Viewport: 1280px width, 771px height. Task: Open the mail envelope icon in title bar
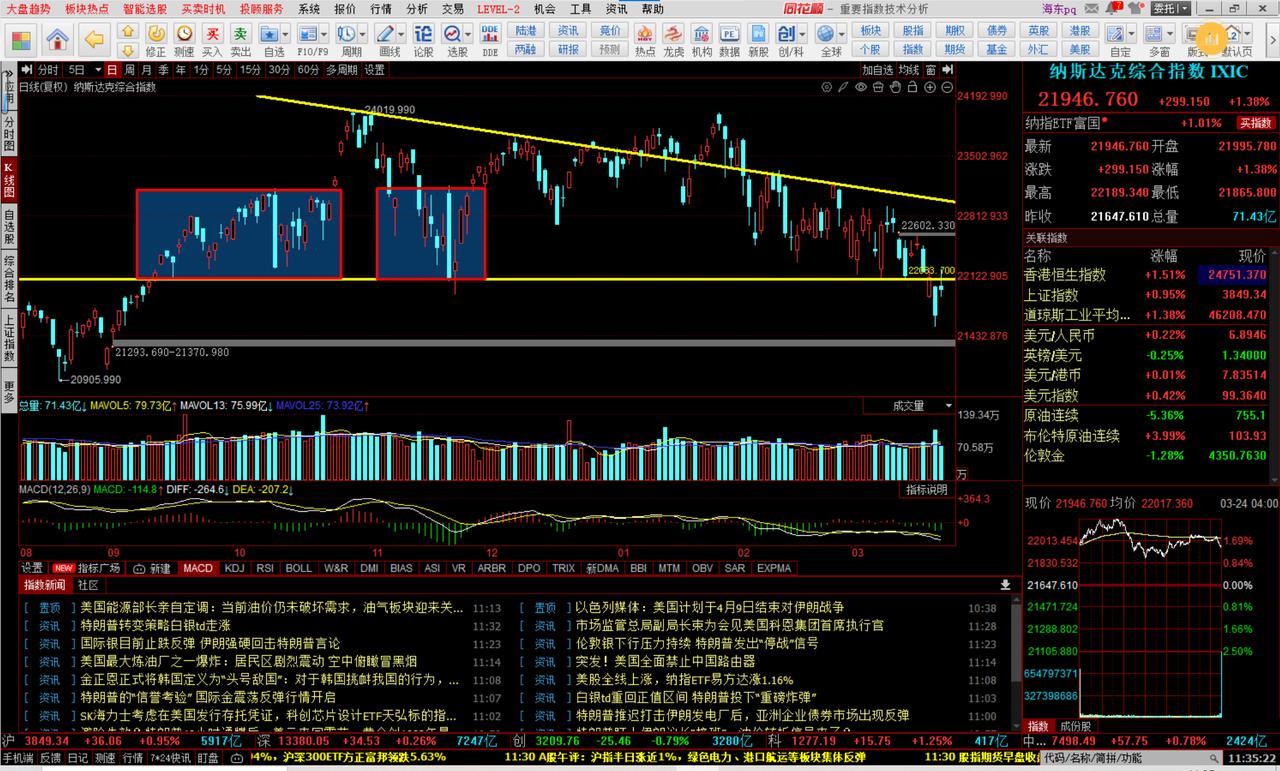click(1090, 8)
